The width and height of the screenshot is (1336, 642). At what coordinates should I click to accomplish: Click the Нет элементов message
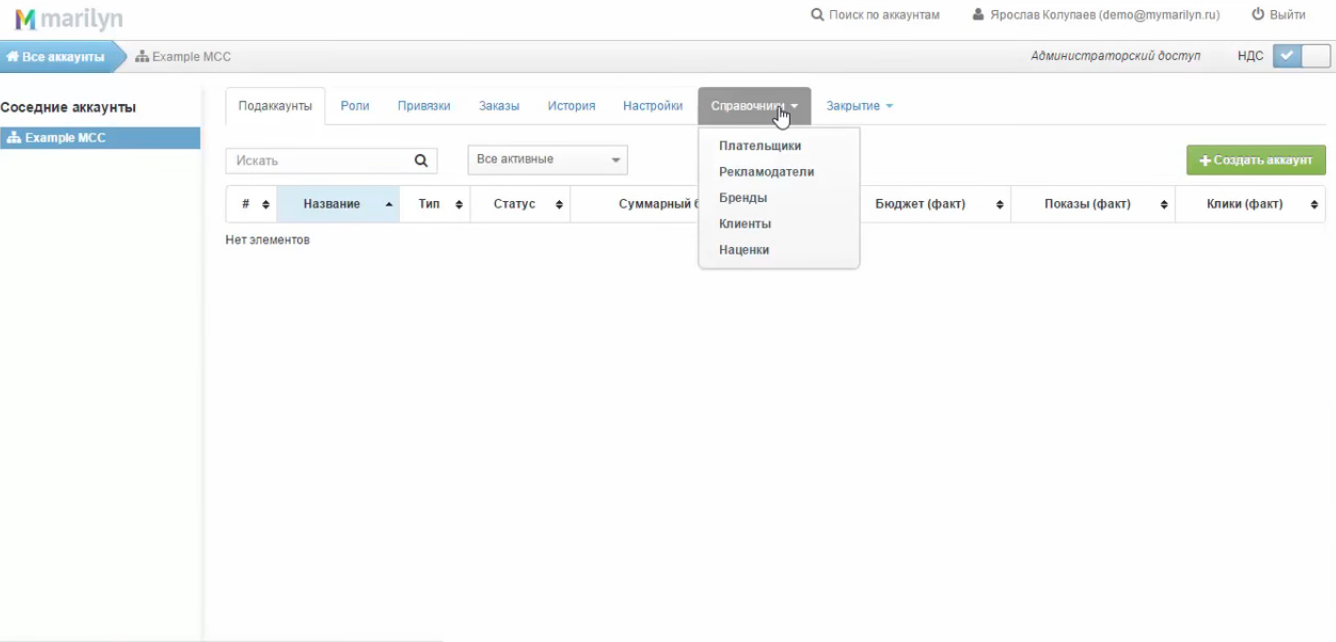point(268,240)
